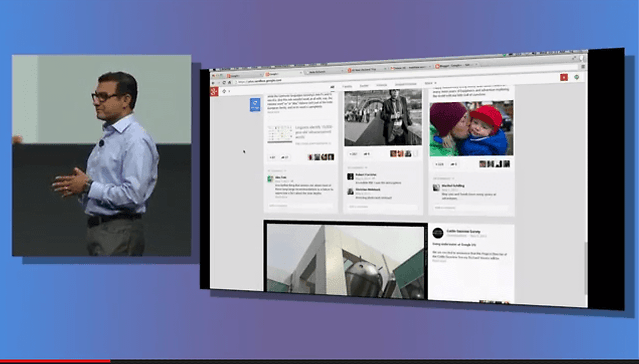Image resolution: width=639 pixels, height=364 pixels.
Task: Click +1 on black-and-white photo post
Action: [x=353, y=154]
